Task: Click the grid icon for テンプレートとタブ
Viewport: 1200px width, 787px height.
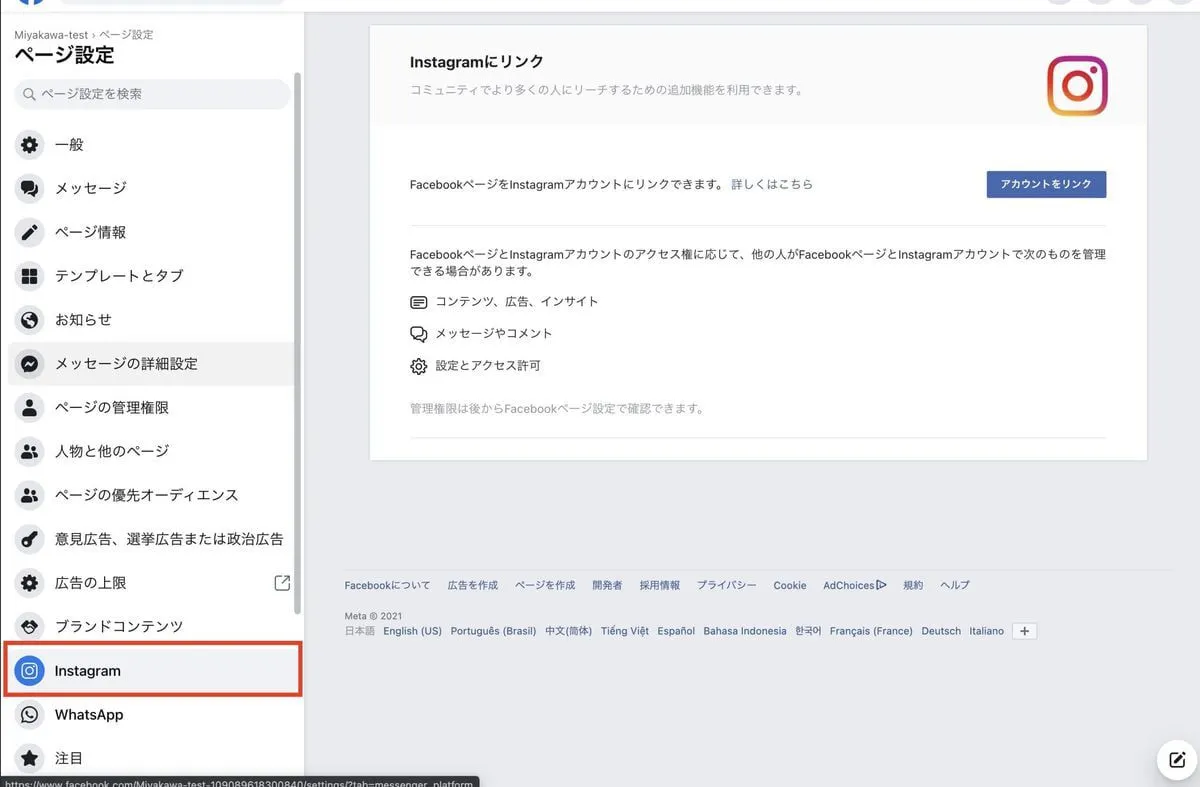Action: tap(30, 276)
